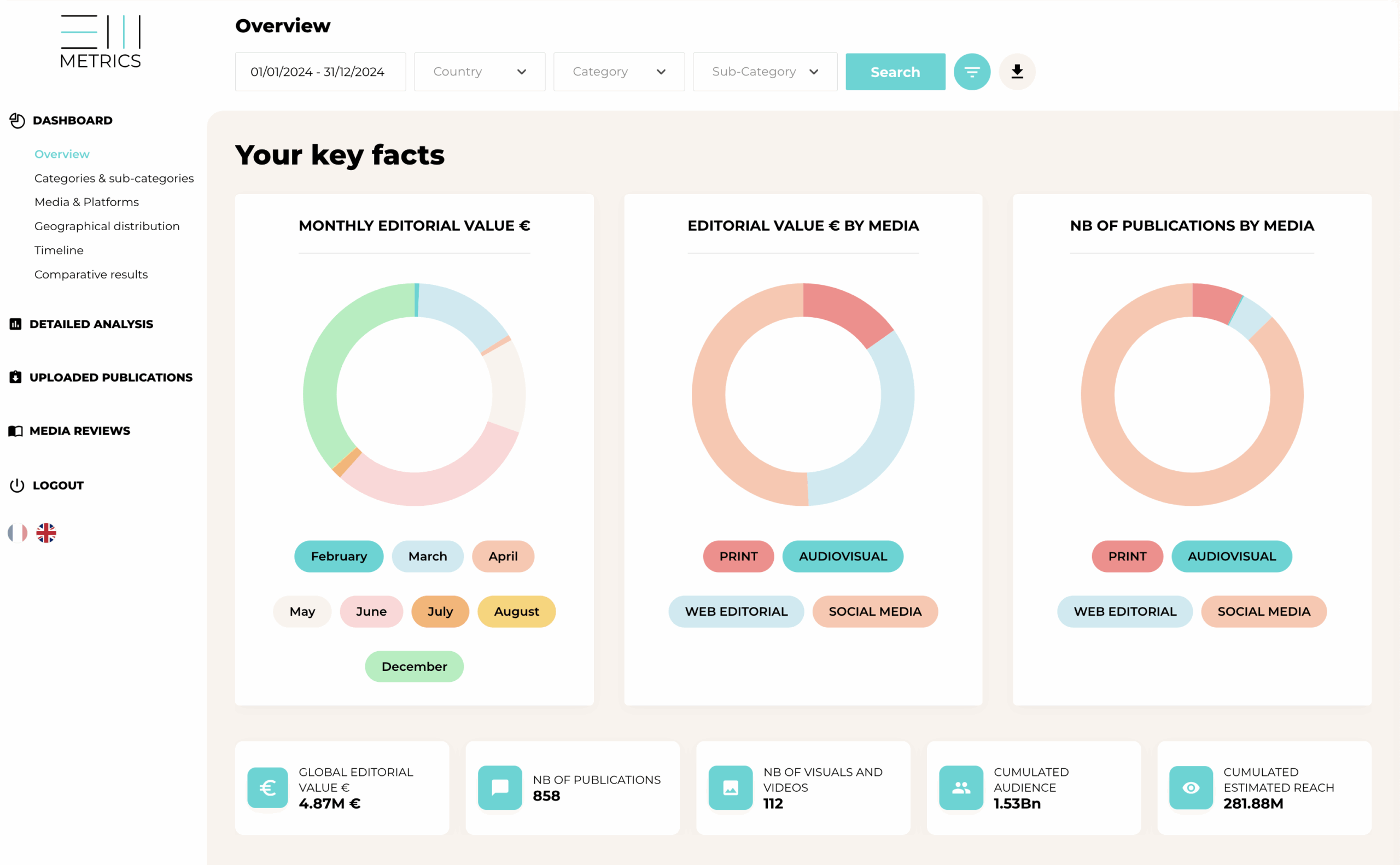
Task: Click the 281.88M estimated reach value
Action: (x=1253, y=803)
